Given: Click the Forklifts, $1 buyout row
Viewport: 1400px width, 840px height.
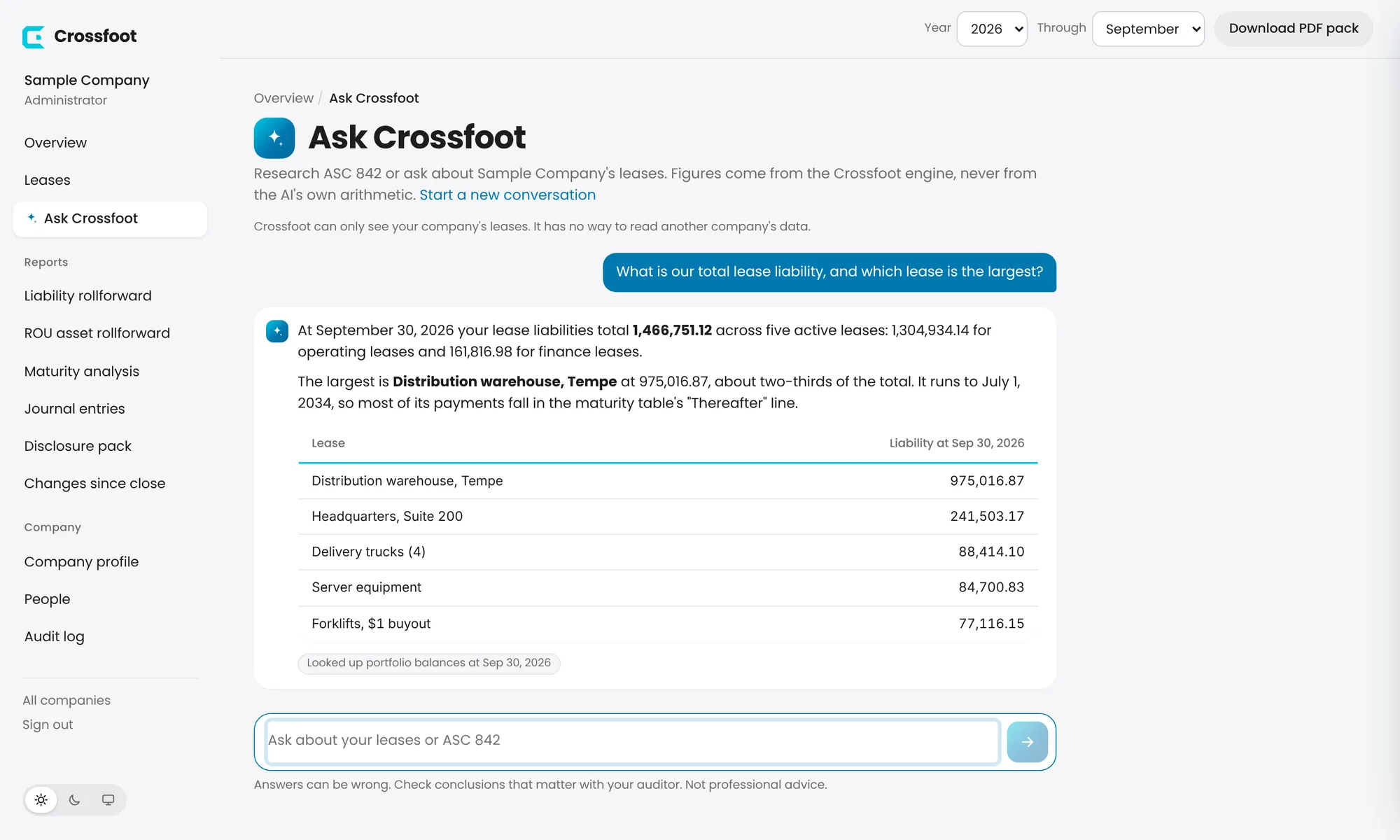Looking at the screenshot, I should [x=668, y=624].
